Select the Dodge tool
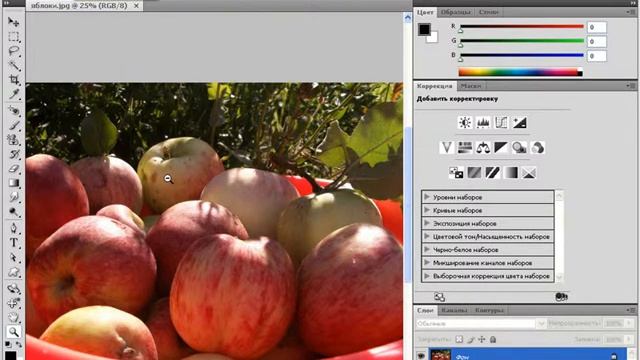This screenshot has width=640, height=360. 13,212
